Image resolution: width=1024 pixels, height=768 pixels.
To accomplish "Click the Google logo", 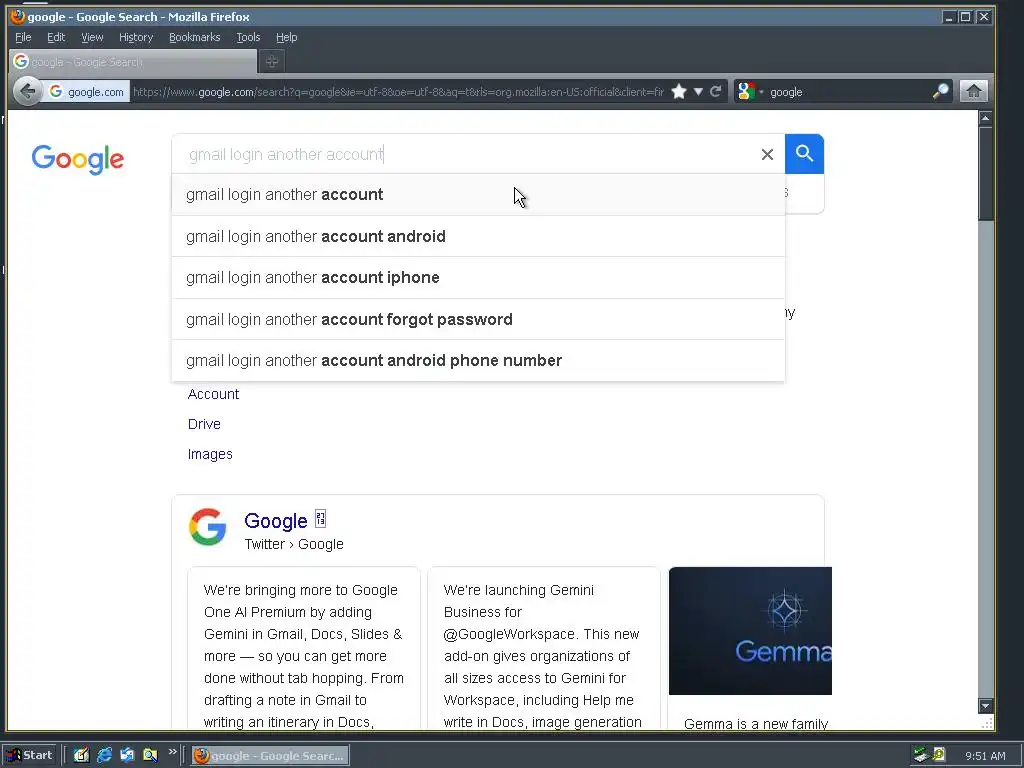I will point(78,159).
